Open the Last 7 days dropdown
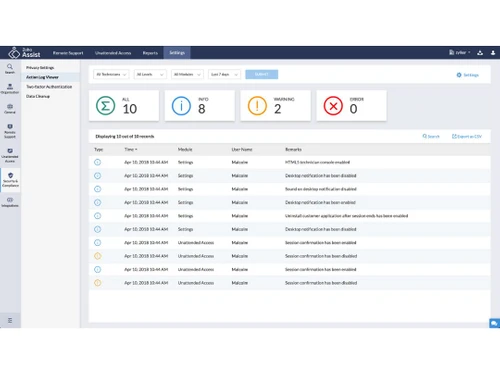The width and height of the screenshot is (500, 375). pyautogui.click(x=224, y=74)
